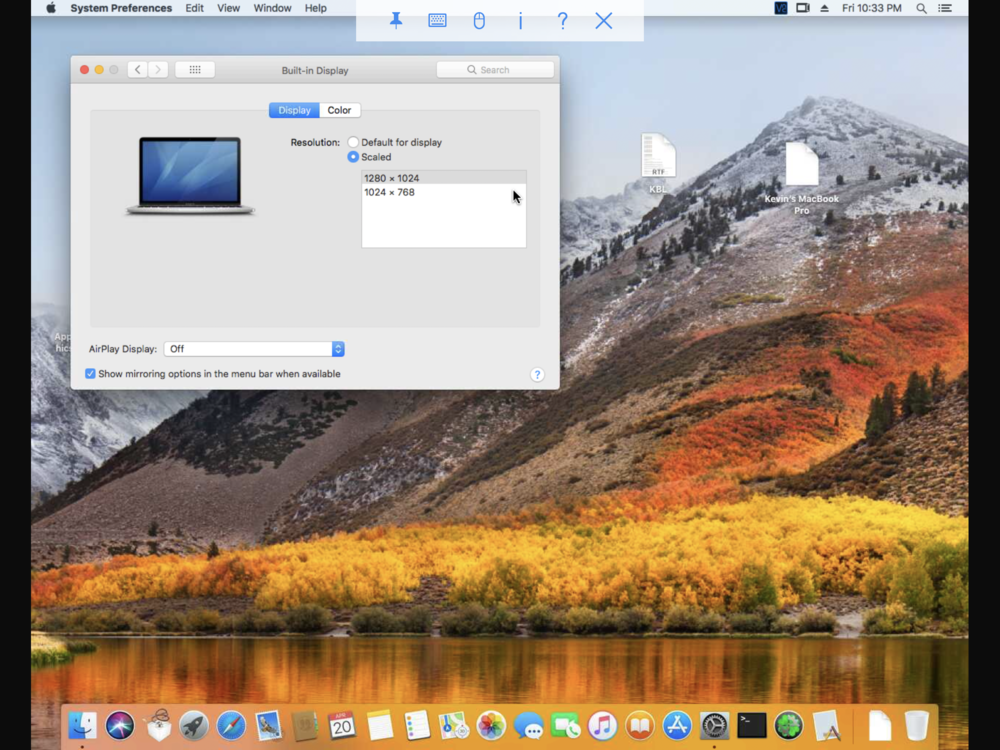Select the Default for display option
This screenshot has height=750, width=1000.
pyautogui.click(x=353, y=143)
